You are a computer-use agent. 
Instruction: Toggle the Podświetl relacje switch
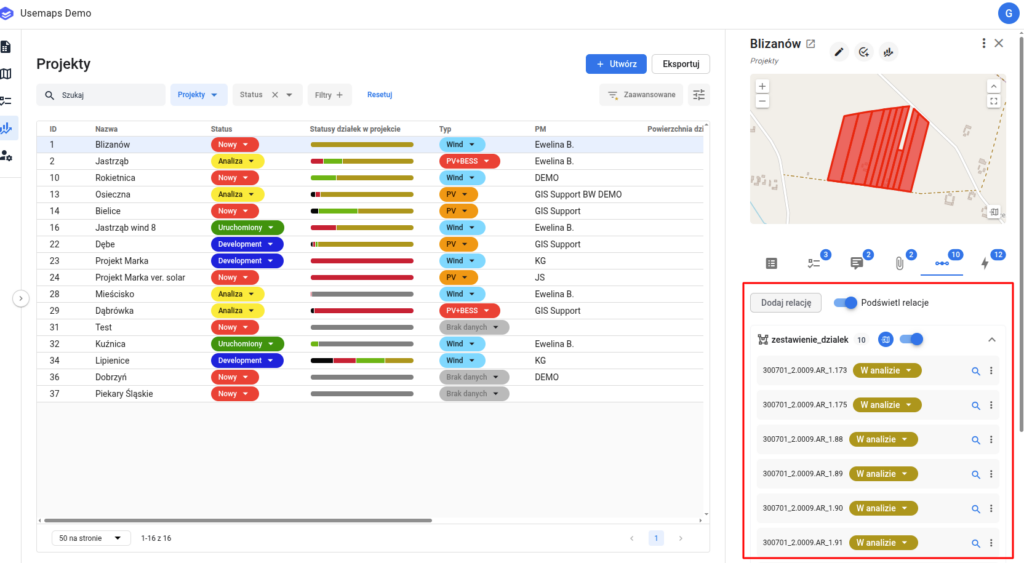[845, 302]
